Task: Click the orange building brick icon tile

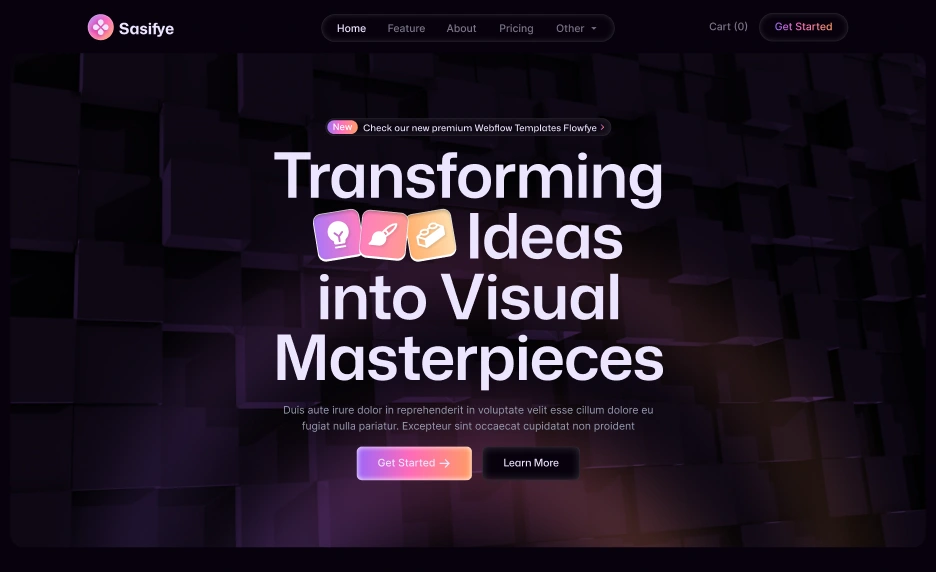Action: pos(431,235)
